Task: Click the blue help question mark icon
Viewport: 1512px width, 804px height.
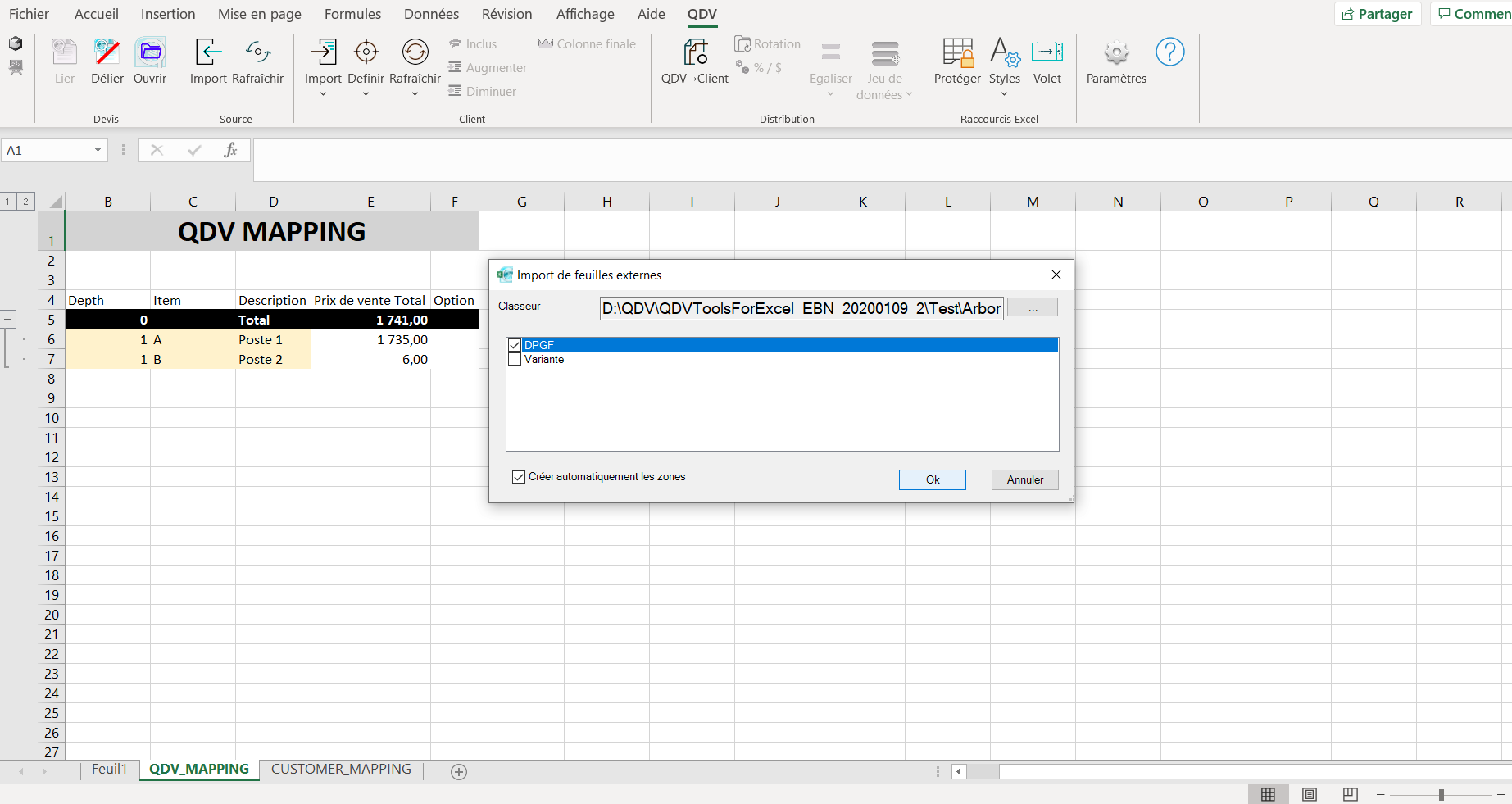Action: (1170, 52)
